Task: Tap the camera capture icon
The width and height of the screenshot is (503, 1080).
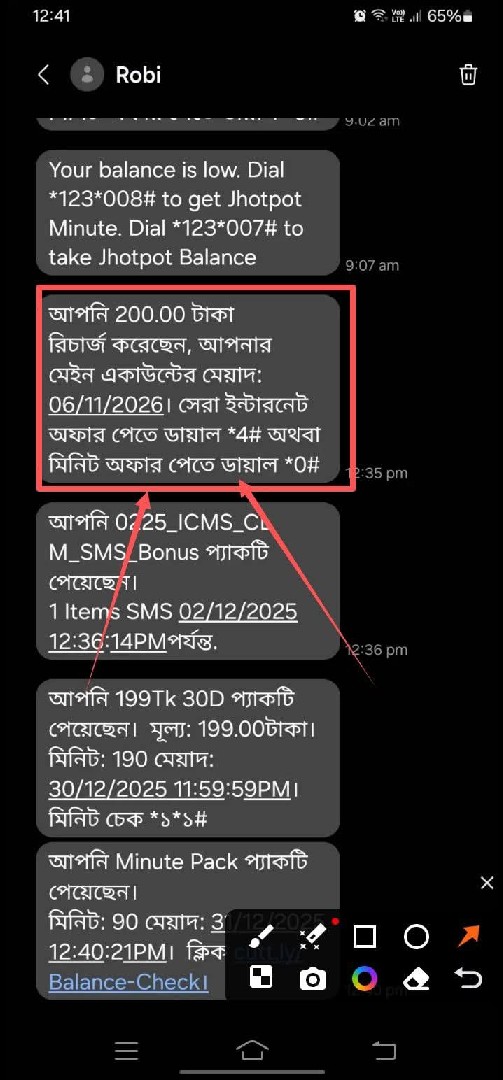Action: pyautogui.click(x=313, y=978)
